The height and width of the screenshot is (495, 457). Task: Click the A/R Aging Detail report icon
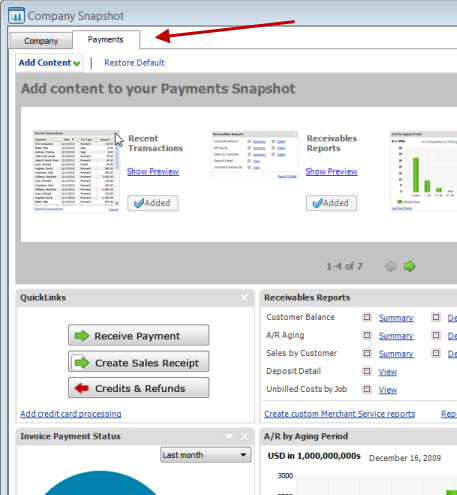point(436,335)
